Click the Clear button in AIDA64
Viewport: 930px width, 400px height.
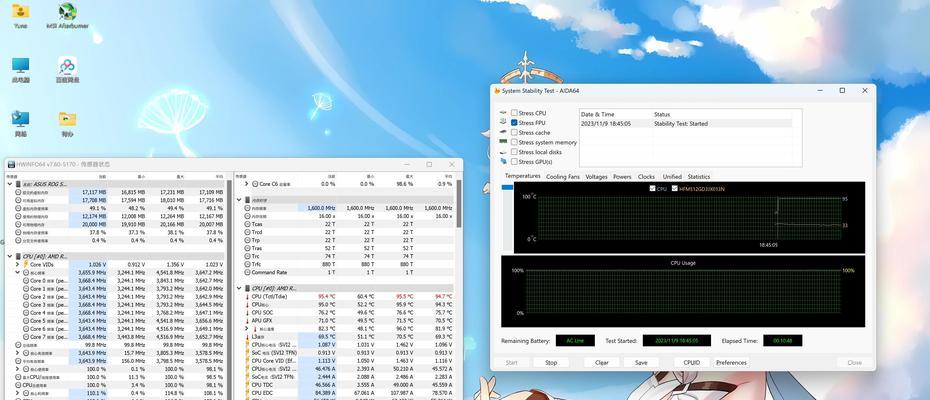point(601,362)
